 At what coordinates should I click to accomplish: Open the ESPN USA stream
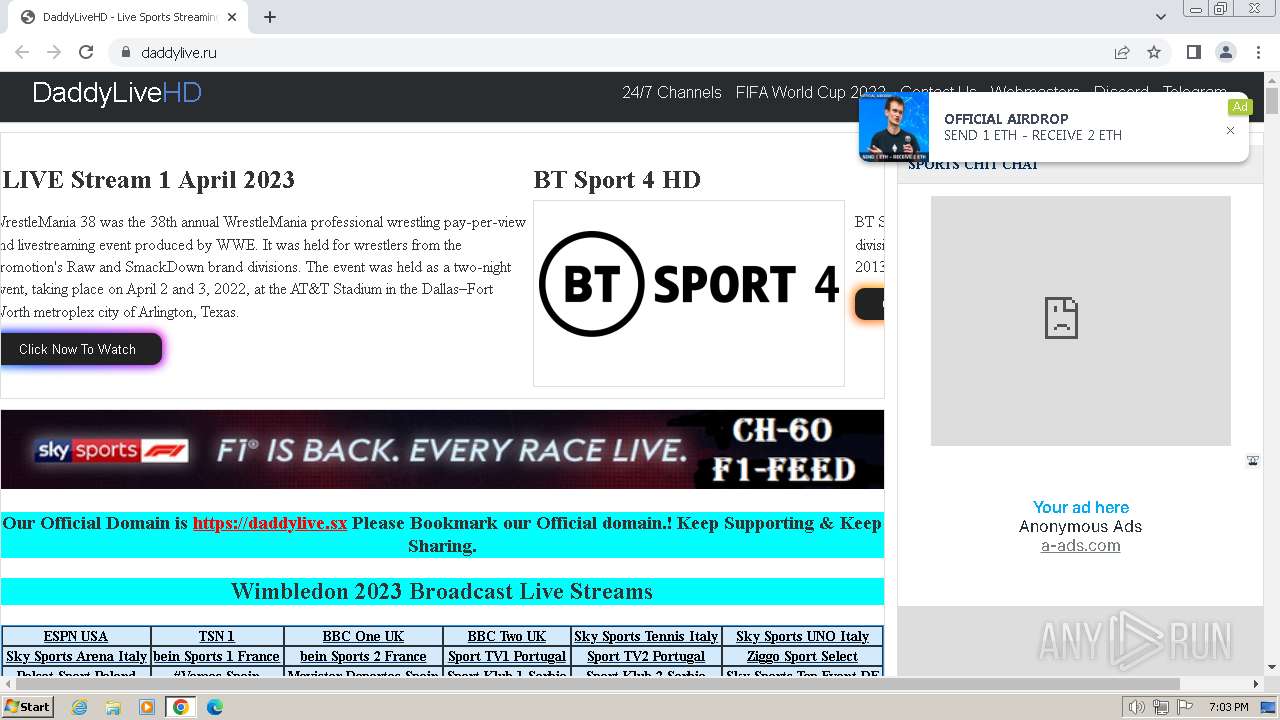click(x=76, y=636)
